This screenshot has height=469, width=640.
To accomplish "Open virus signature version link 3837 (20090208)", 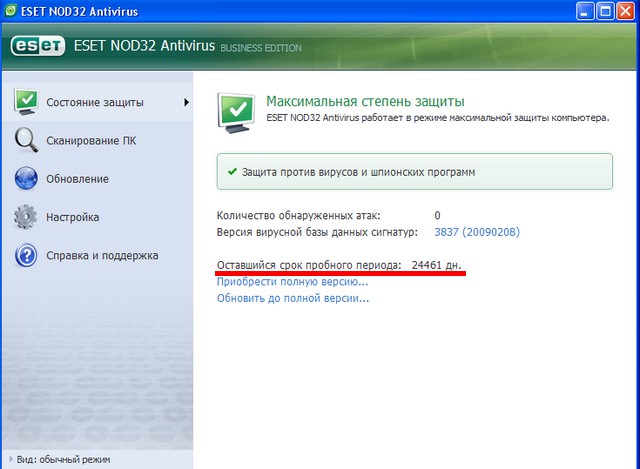I will pyautogui.click(x=477, y=232).
